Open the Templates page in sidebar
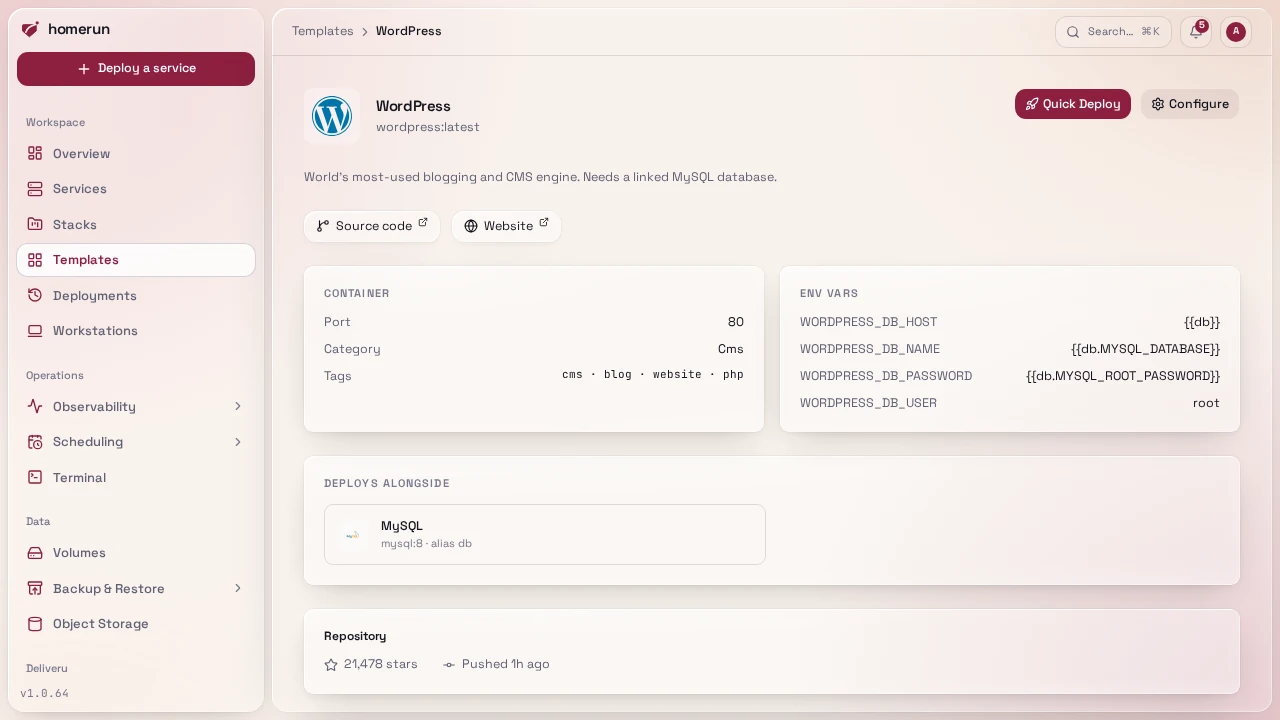Image resolution: width=1280 pixels, height=720 pixels. tap(136, 260)
